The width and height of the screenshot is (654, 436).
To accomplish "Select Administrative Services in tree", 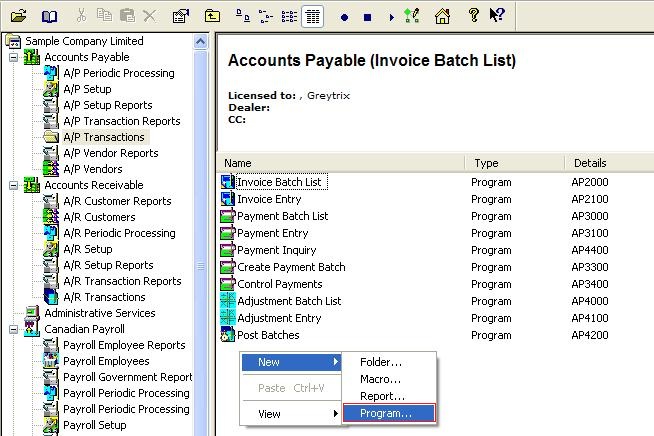I will [100, 313].
